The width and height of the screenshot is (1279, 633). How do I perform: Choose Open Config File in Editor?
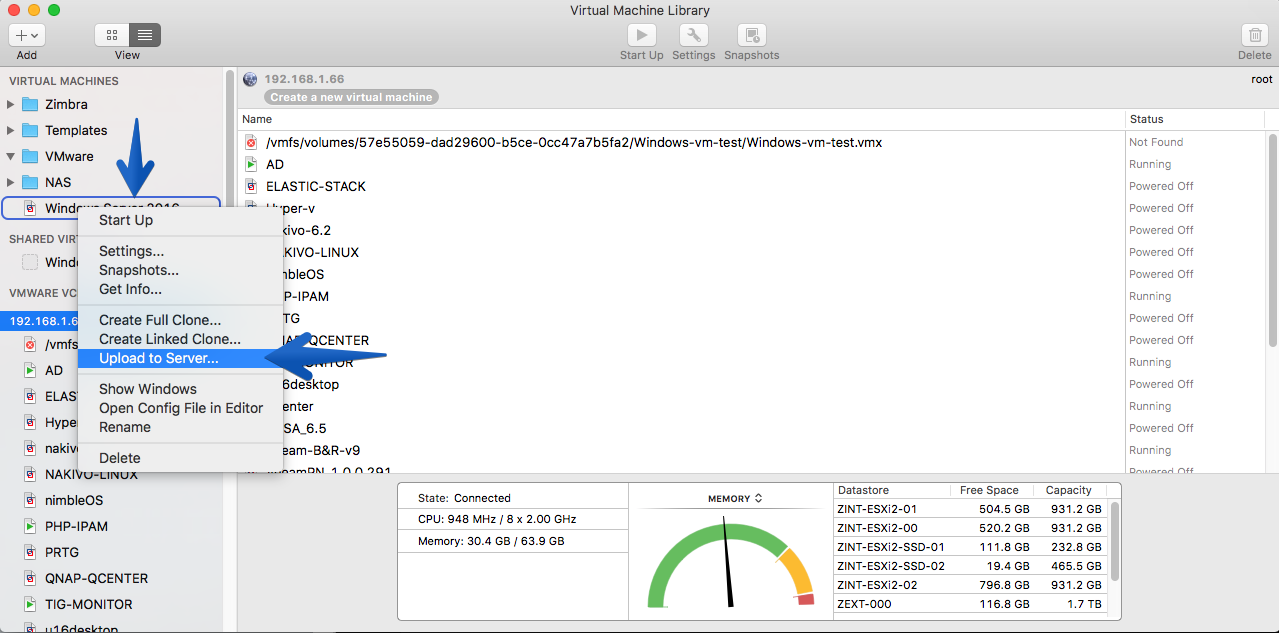pyautogui.click(x=180, y=408)
